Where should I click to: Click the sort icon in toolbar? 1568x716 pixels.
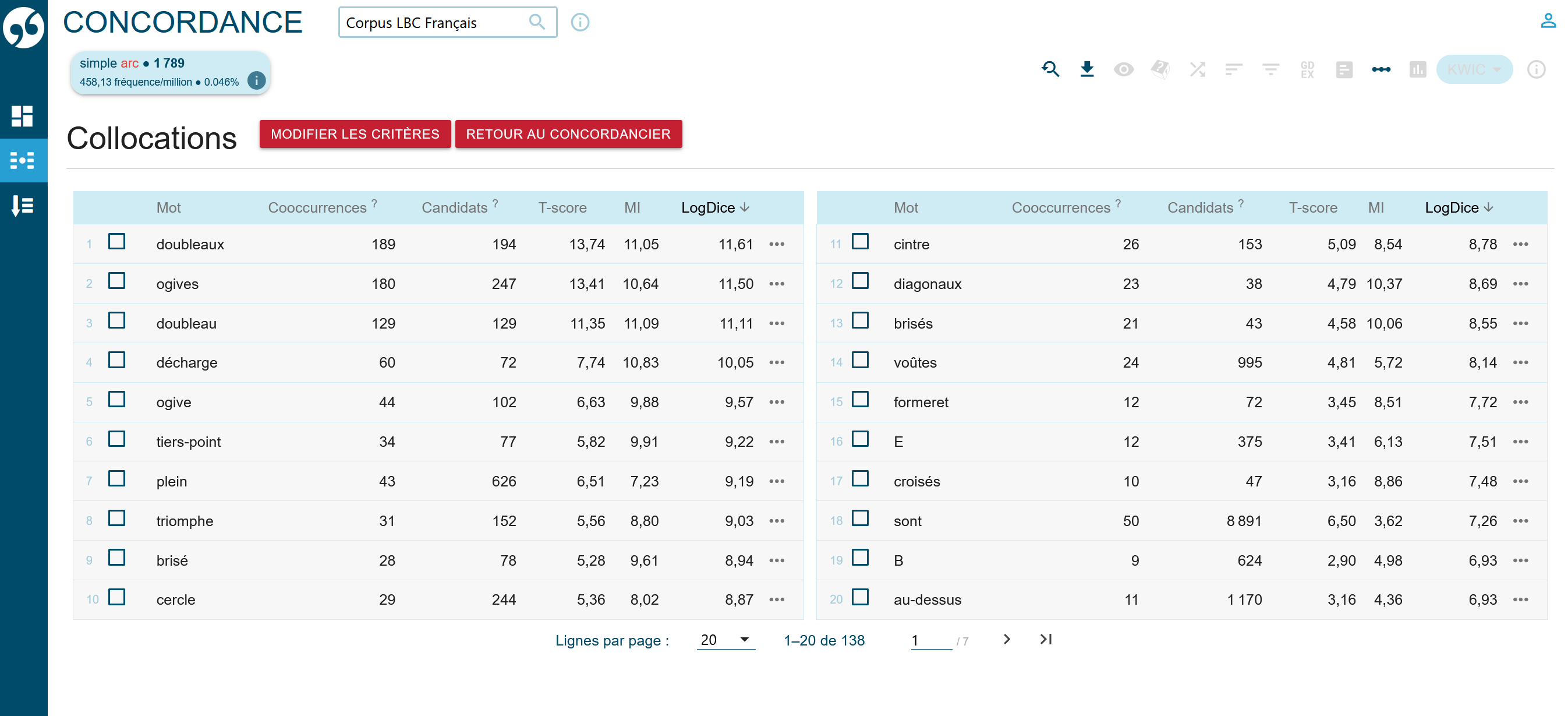pos(1234,69)
